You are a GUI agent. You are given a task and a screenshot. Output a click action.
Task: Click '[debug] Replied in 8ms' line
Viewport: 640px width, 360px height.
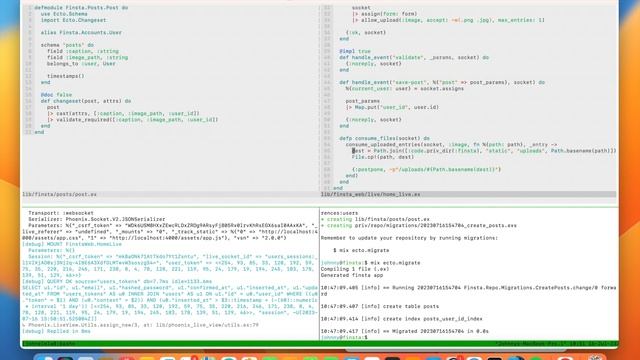pyautogui.click(x=56, y=331)
